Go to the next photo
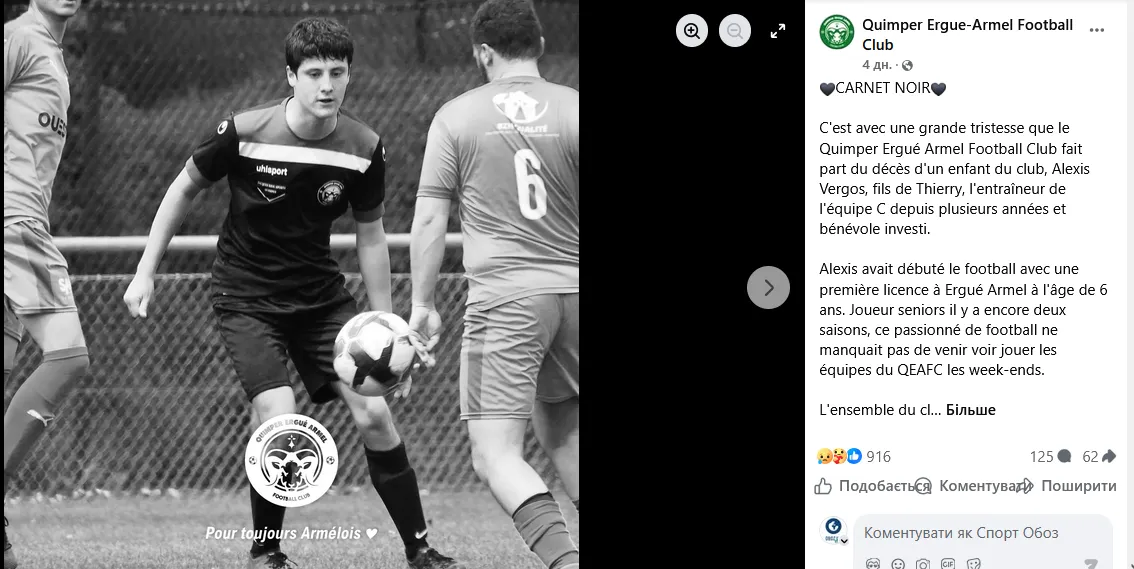1134x569 pixels. click(768, 288)
